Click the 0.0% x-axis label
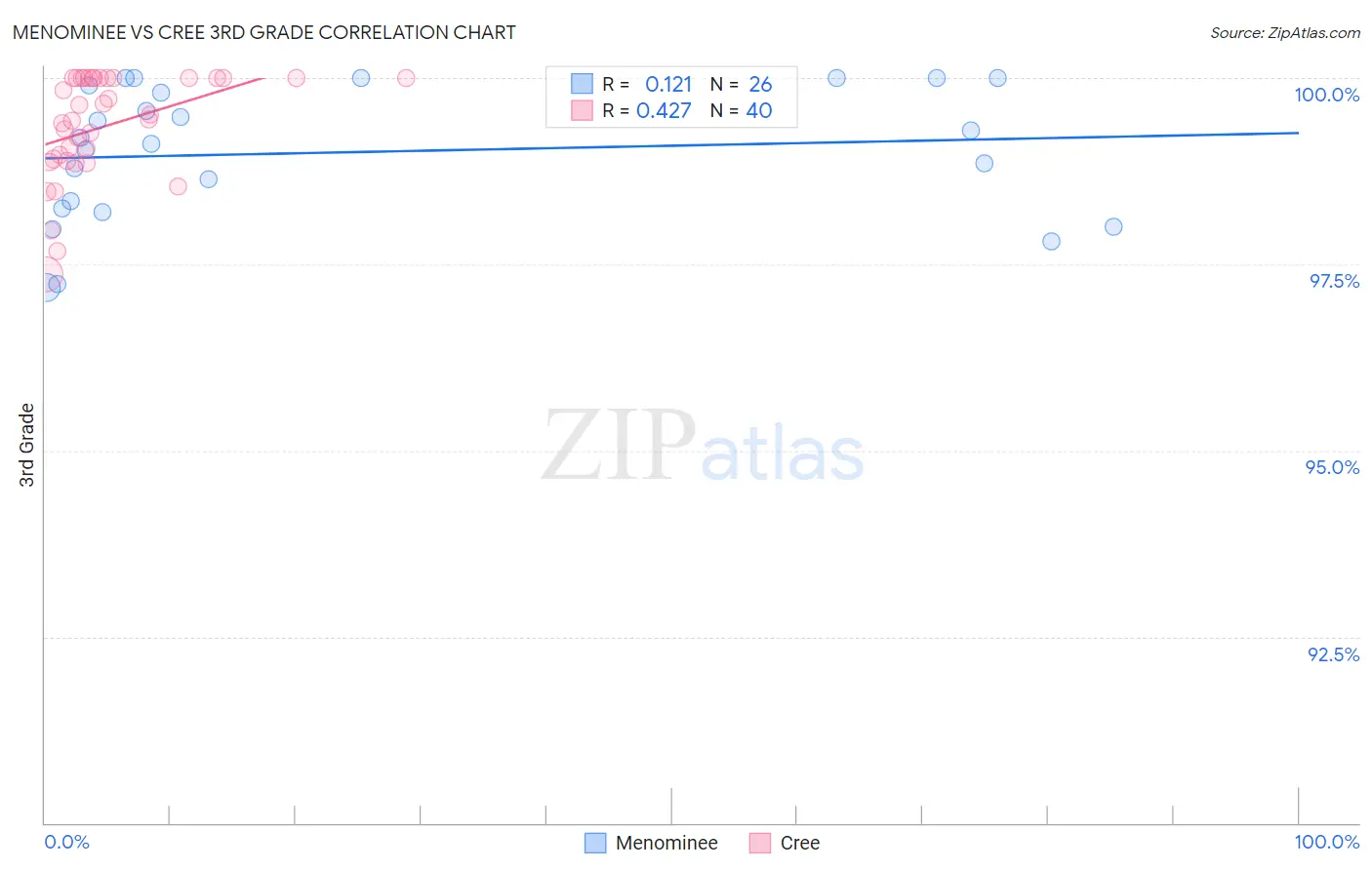Screen dimensions: 1372x870 (x=67, y=842)
